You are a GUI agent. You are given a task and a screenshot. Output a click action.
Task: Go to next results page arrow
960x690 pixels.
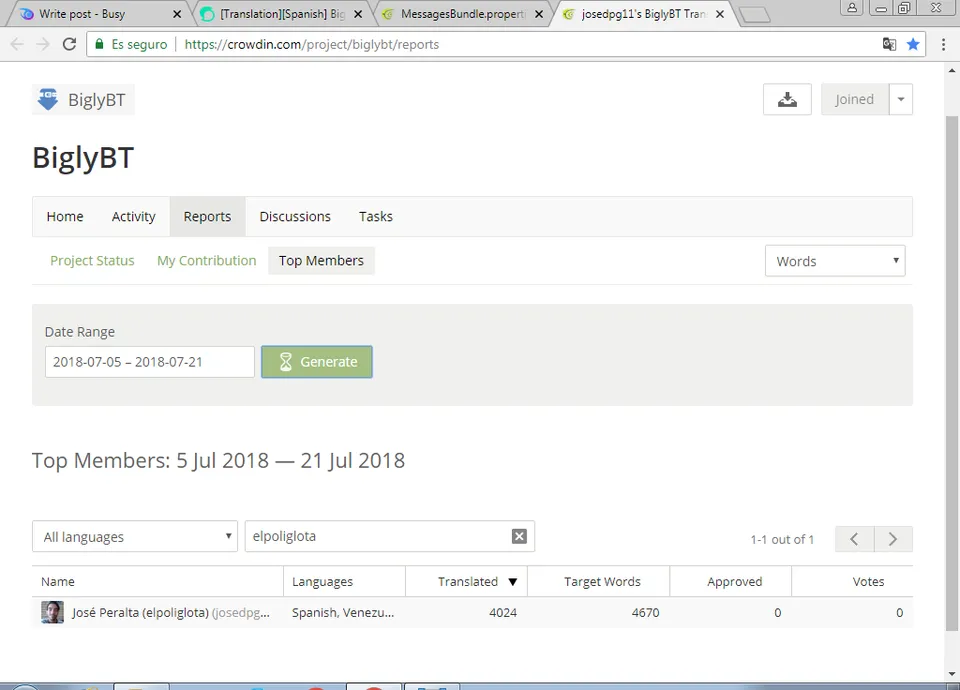coord(893,539)
